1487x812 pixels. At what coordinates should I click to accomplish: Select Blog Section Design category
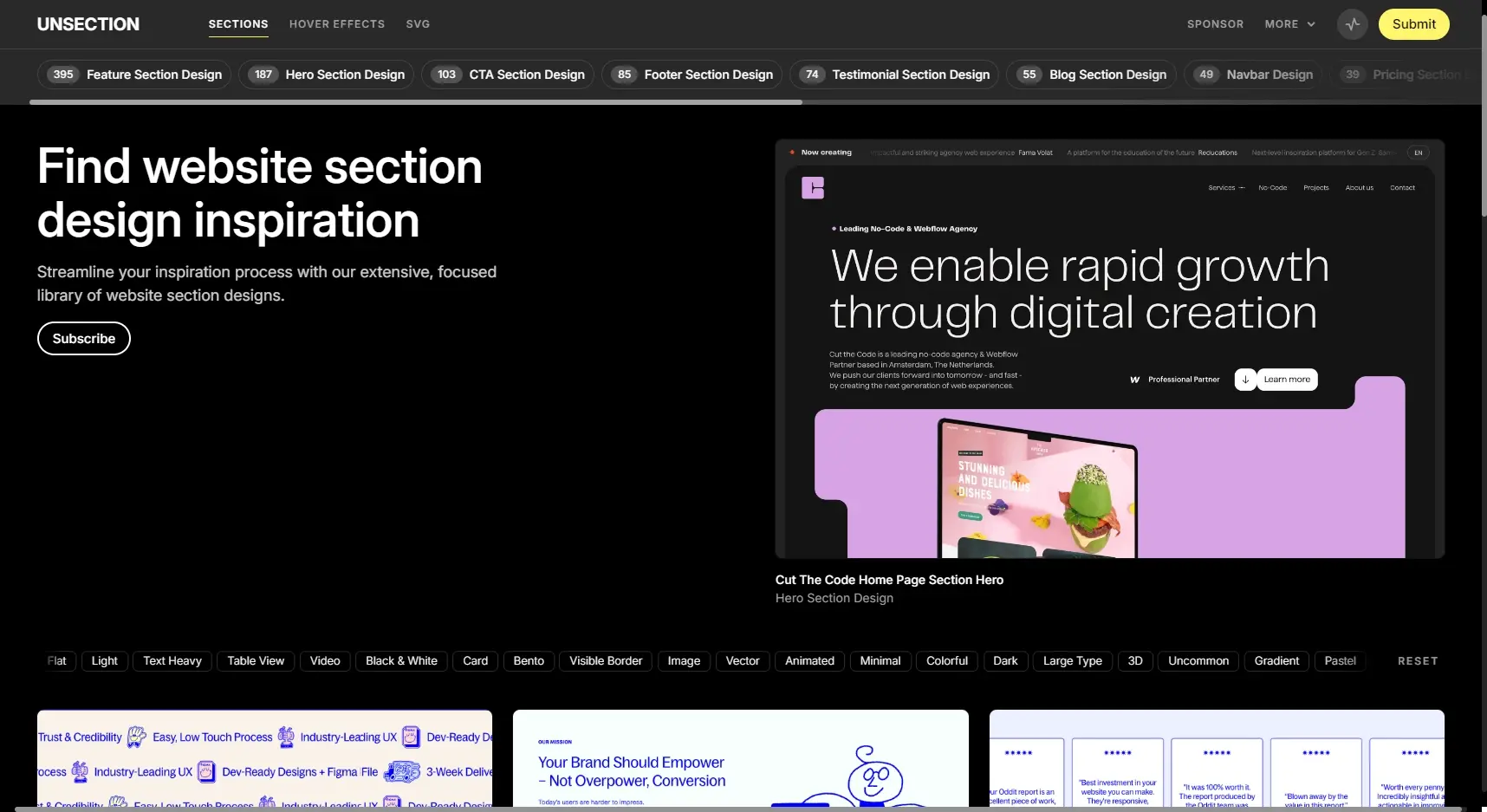[x=1091, y=75]
